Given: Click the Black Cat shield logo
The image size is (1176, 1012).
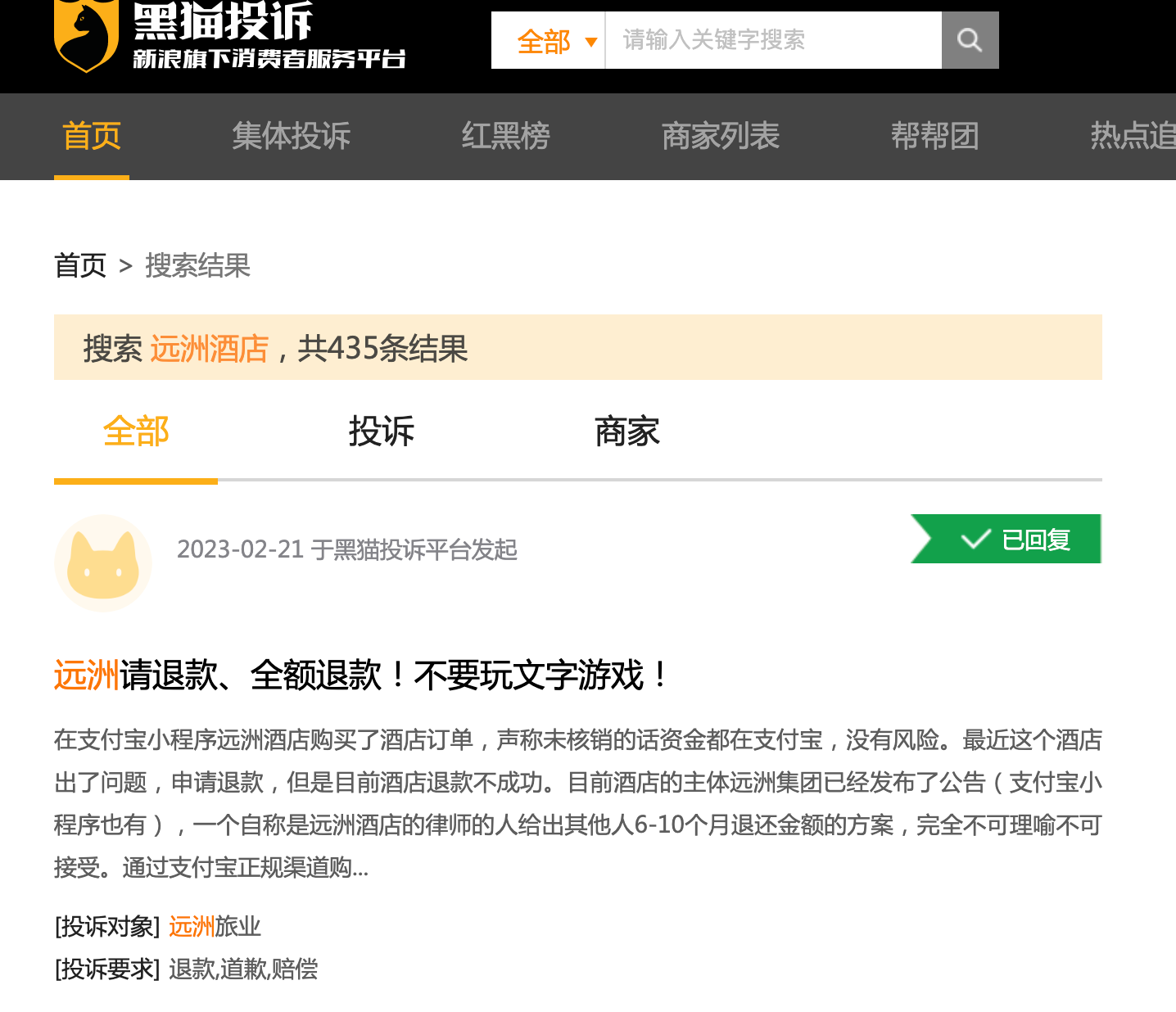Looking at the screenshot, I should tap(86, 36).
